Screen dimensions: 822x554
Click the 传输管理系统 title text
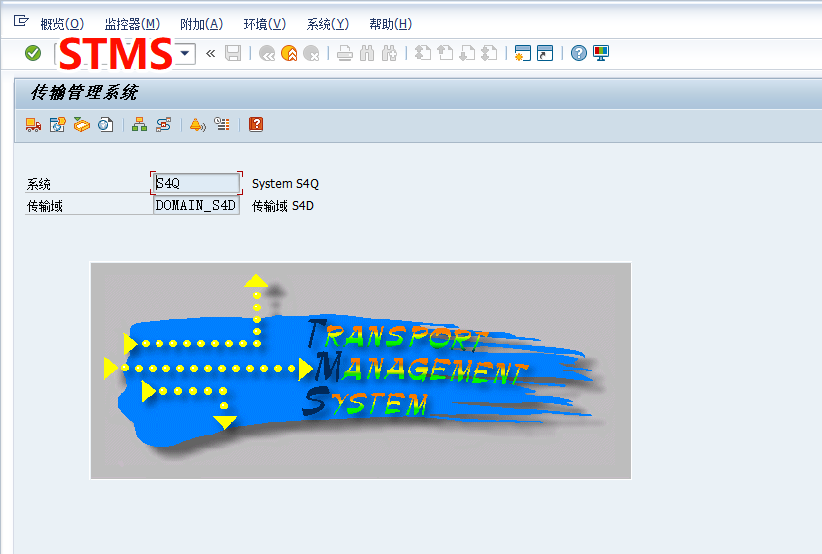point(84,93)
